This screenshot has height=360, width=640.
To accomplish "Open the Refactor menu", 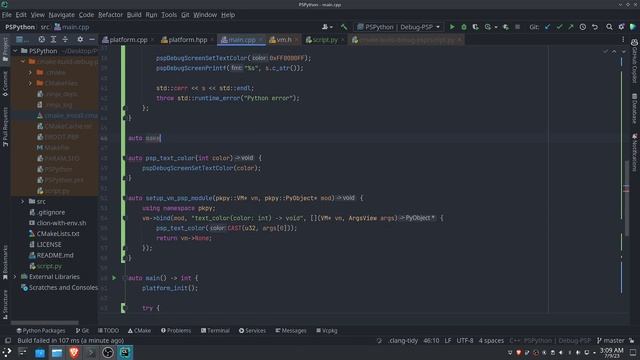I will 110,15.
